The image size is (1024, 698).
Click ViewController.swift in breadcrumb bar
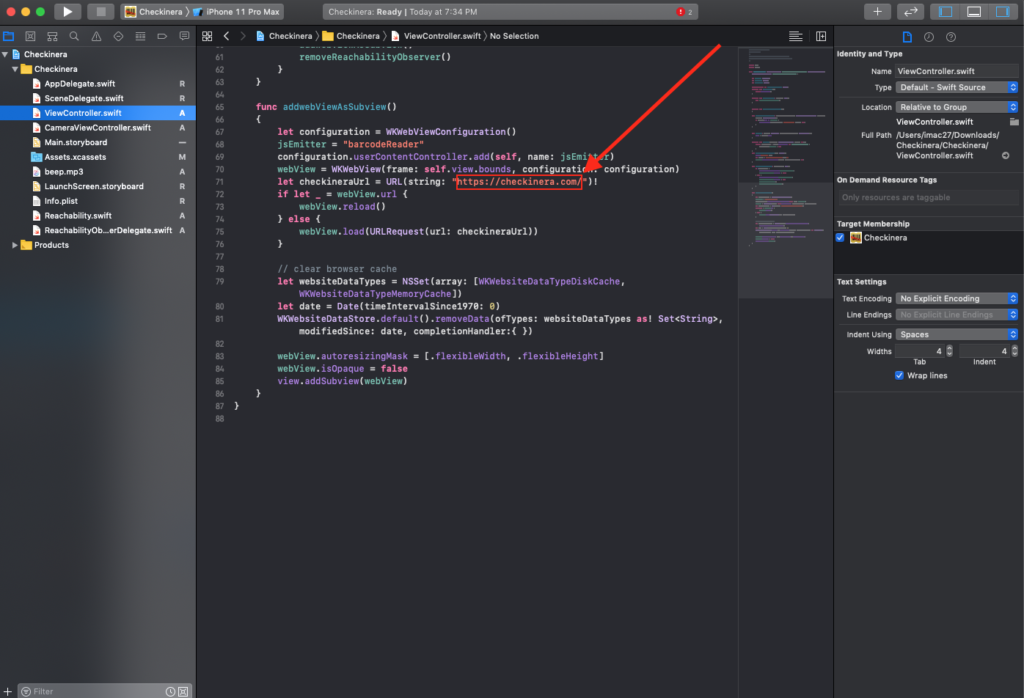click(x=436, y=37)
